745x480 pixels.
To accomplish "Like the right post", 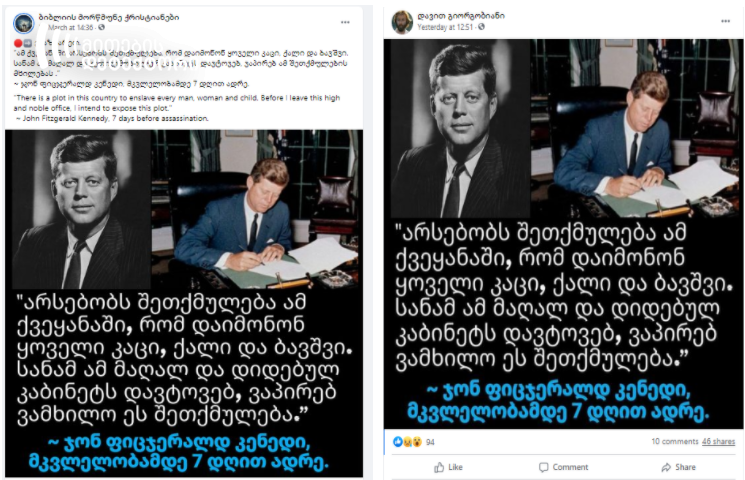I will (x=448, y=467).
